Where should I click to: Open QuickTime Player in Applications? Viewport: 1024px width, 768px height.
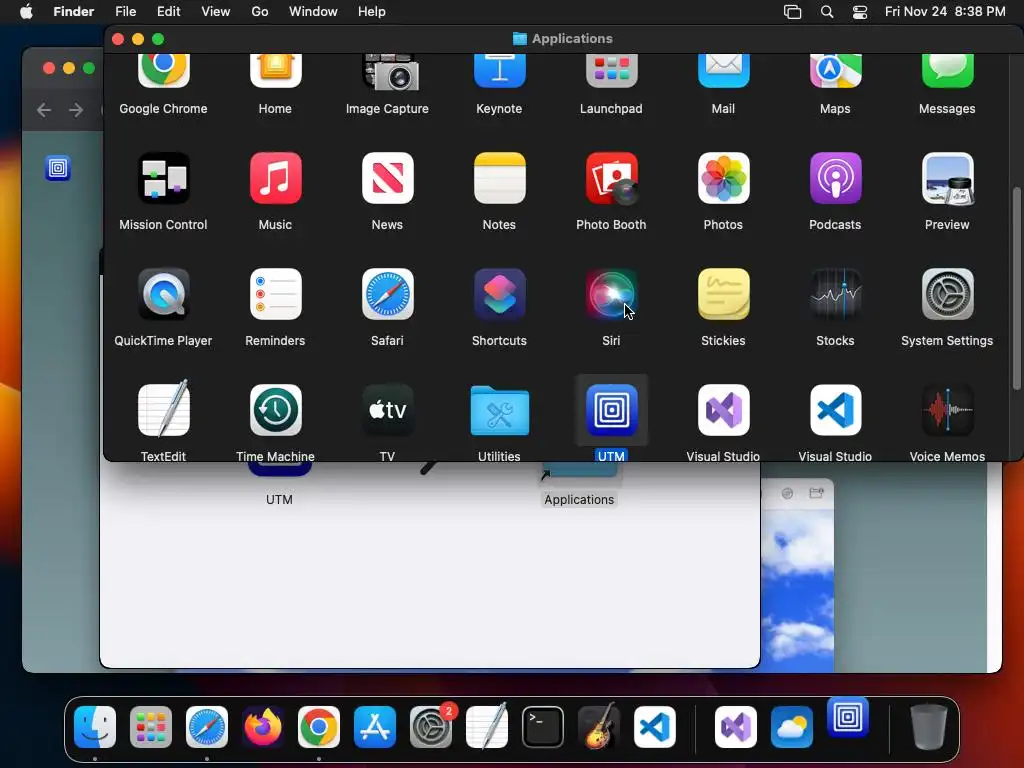pos(163,295)
